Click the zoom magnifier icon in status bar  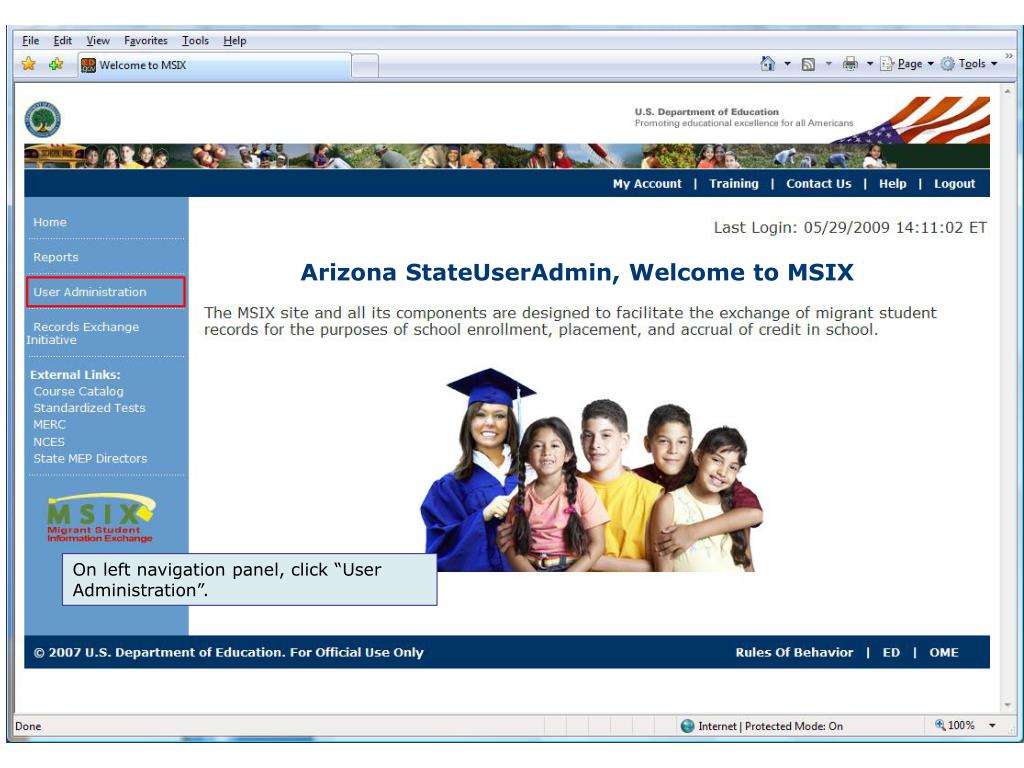(x=940, y=725)
